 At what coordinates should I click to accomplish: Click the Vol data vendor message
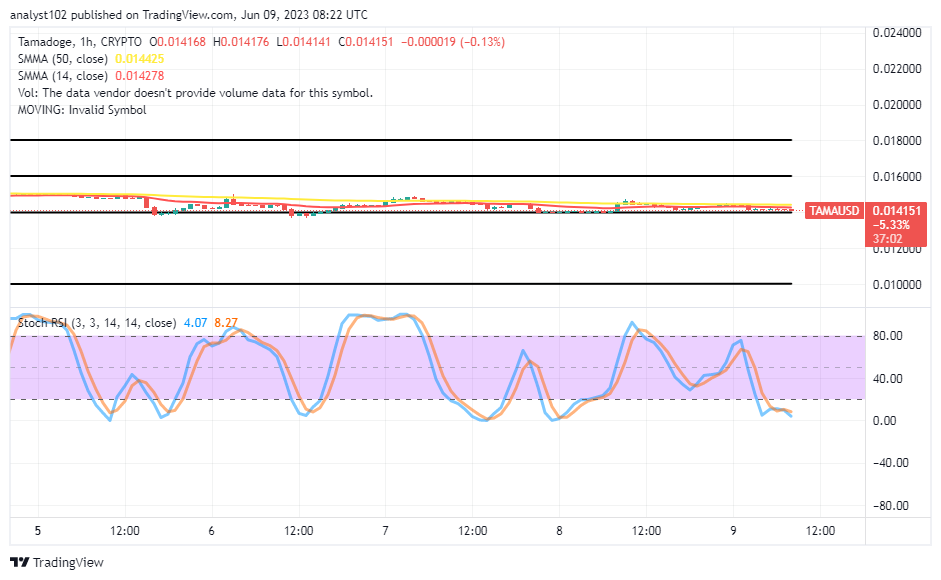196,93
